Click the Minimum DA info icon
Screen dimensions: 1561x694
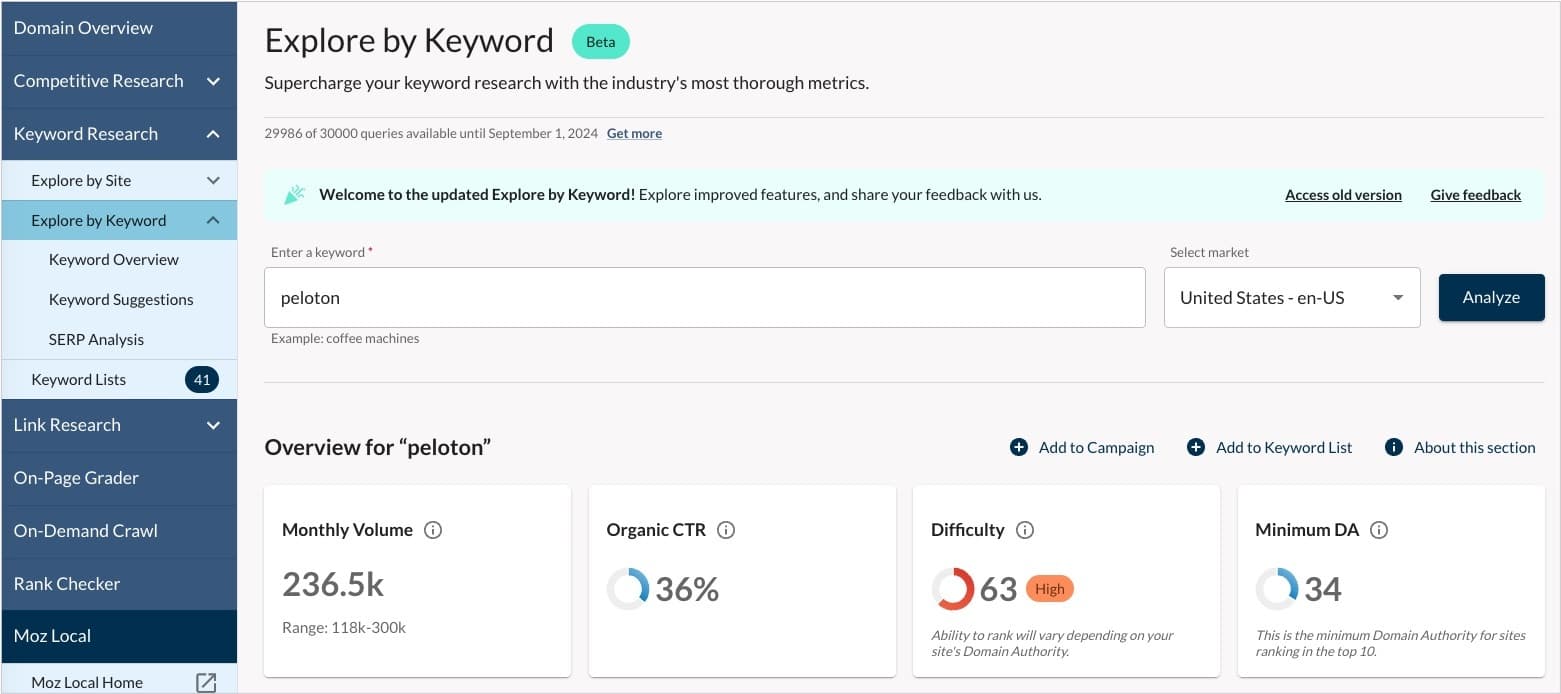1379,530
